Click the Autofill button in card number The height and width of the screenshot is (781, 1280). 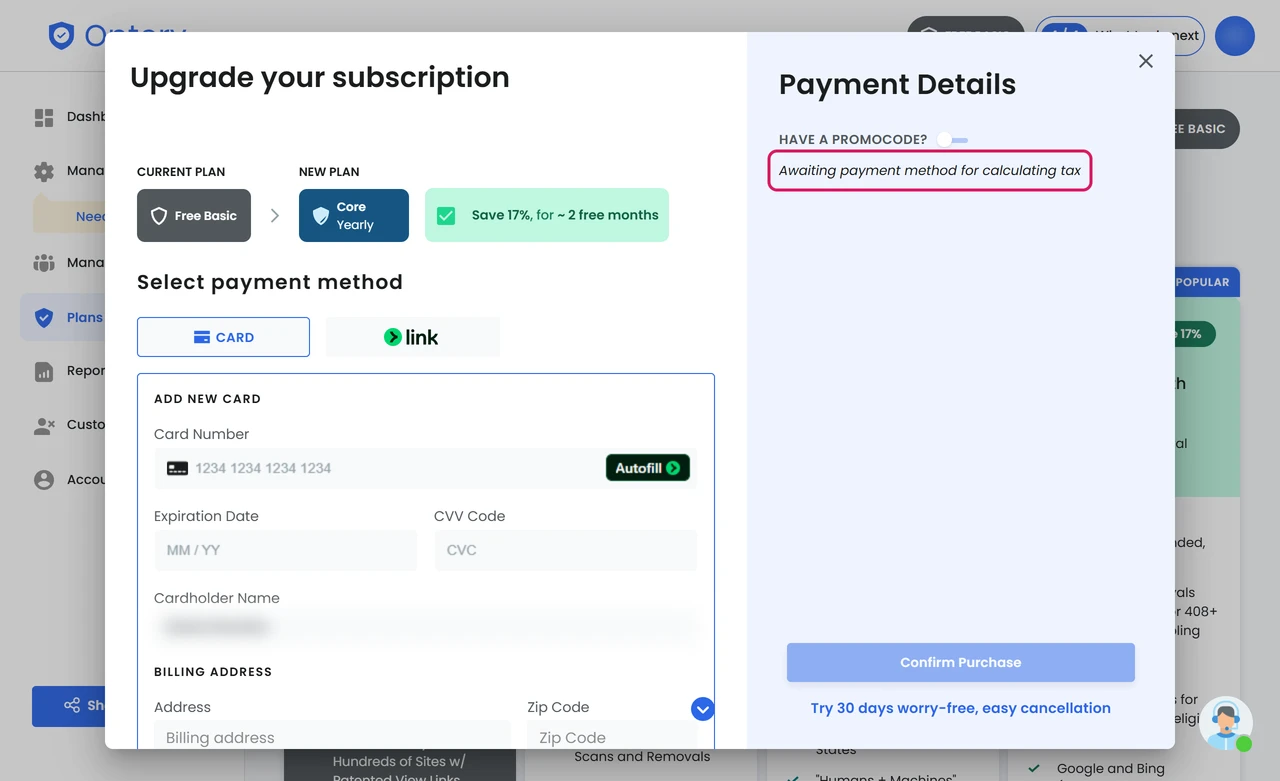click(648, 468)
